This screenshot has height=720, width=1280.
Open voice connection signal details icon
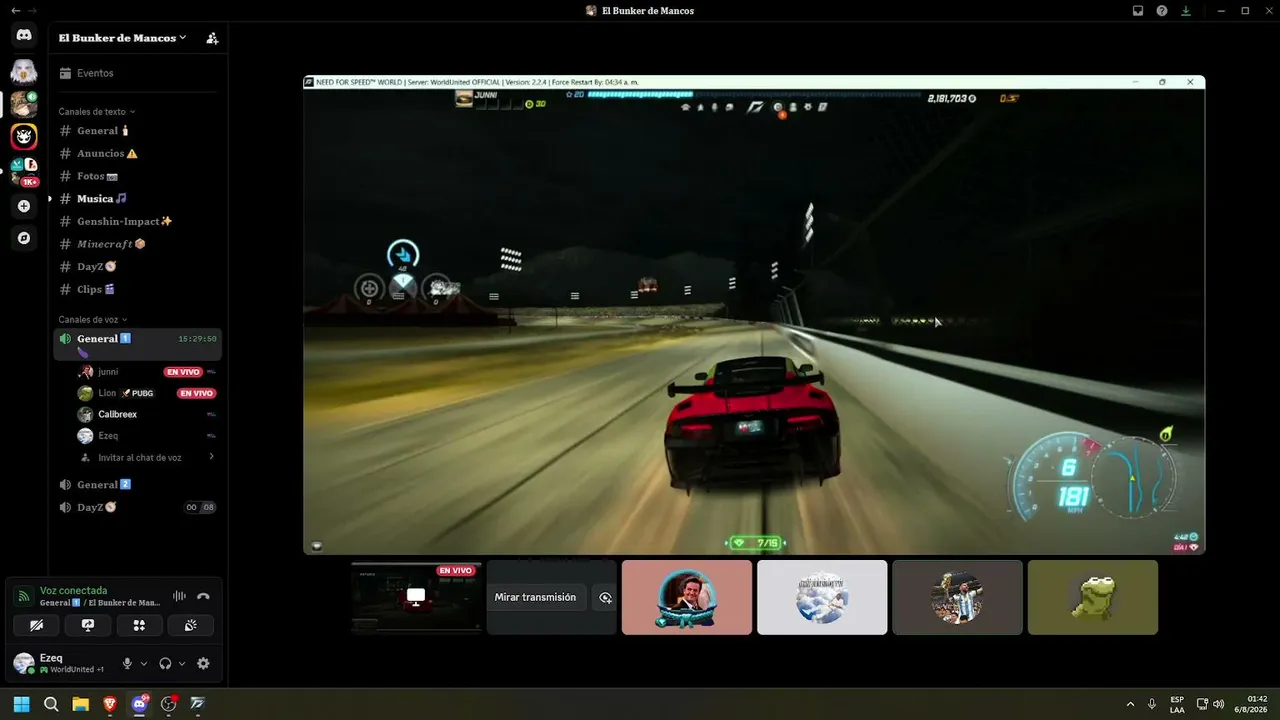24,596
